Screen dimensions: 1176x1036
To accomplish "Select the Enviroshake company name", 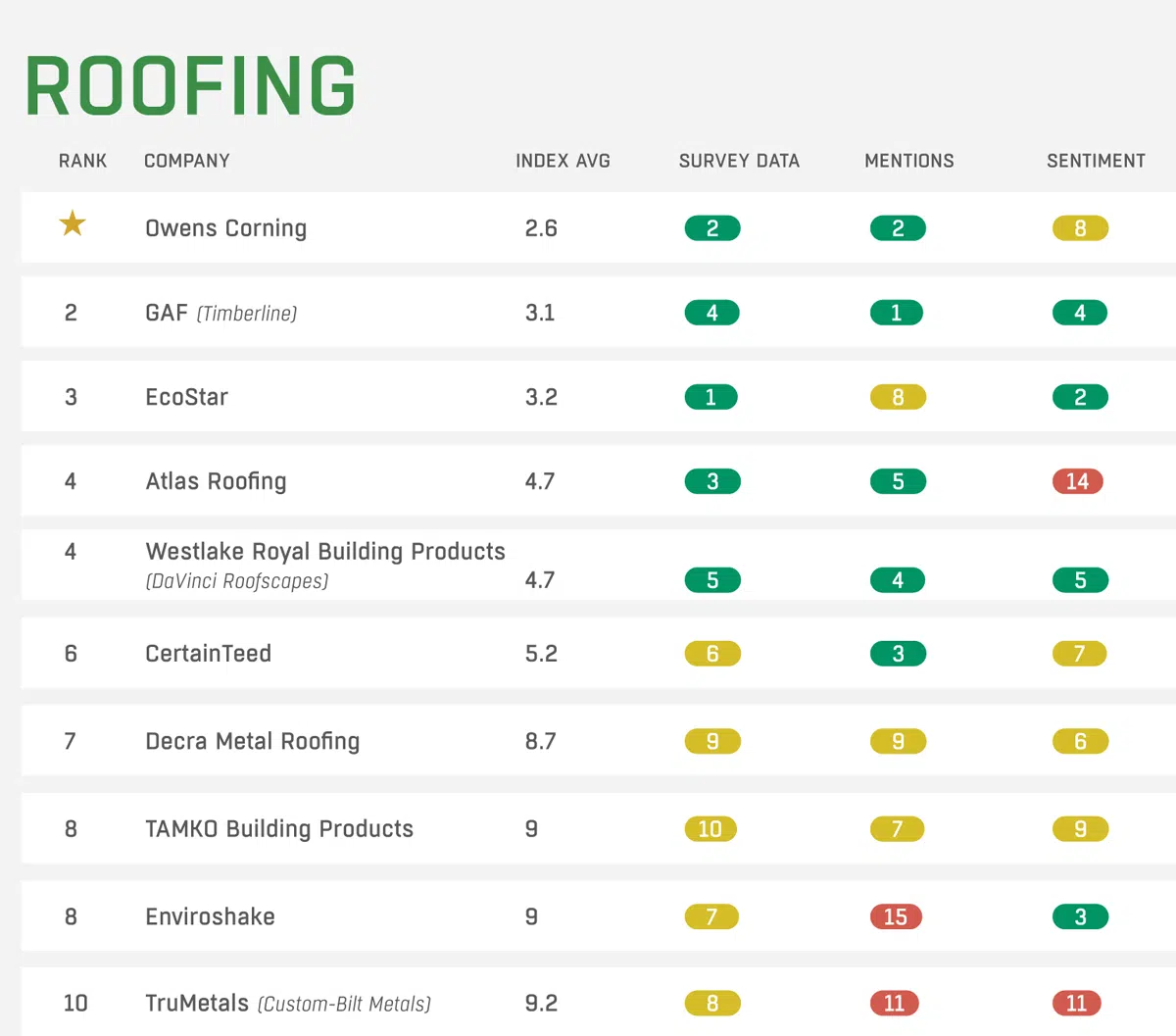I will (210, 916).
